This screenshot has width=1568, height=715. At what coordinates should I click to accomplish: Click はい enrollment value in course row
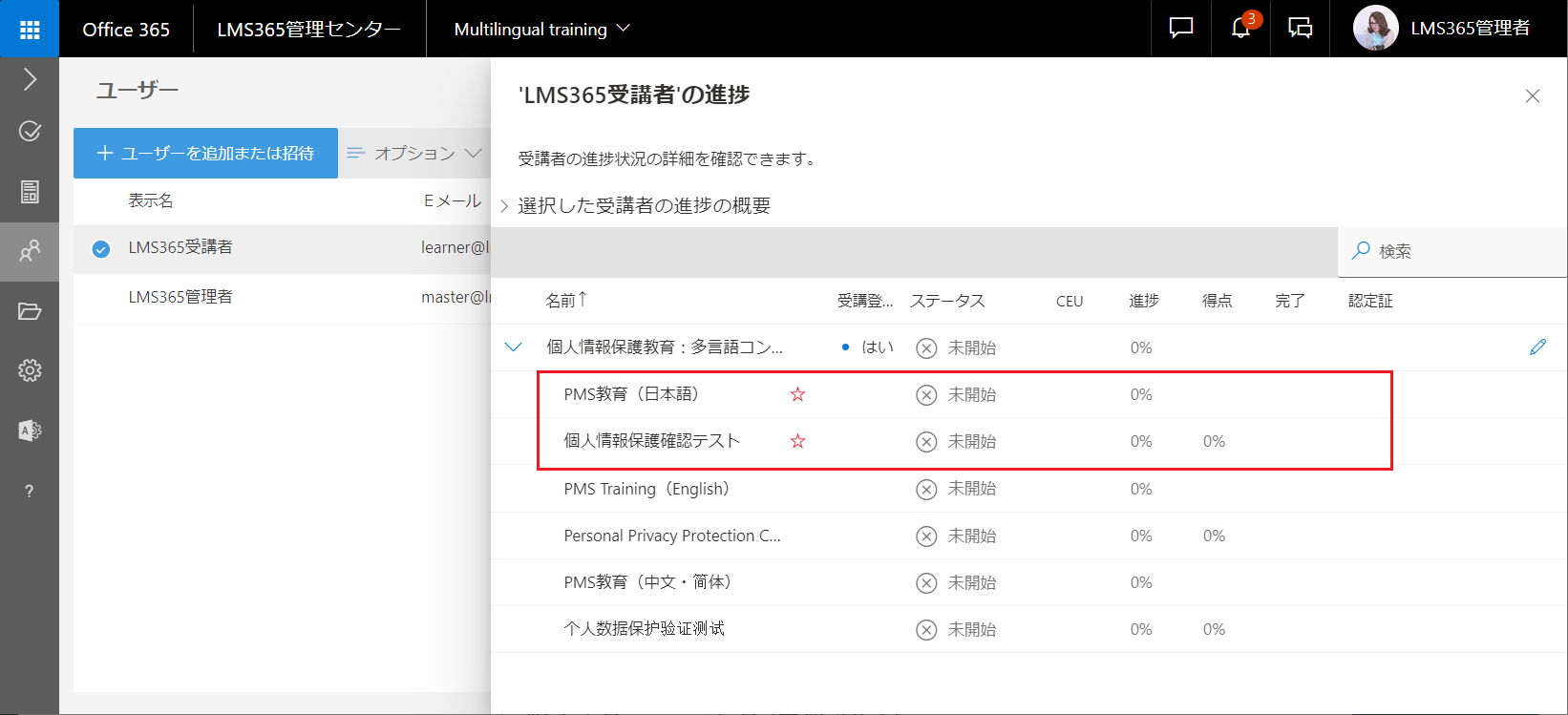(878, 347)
